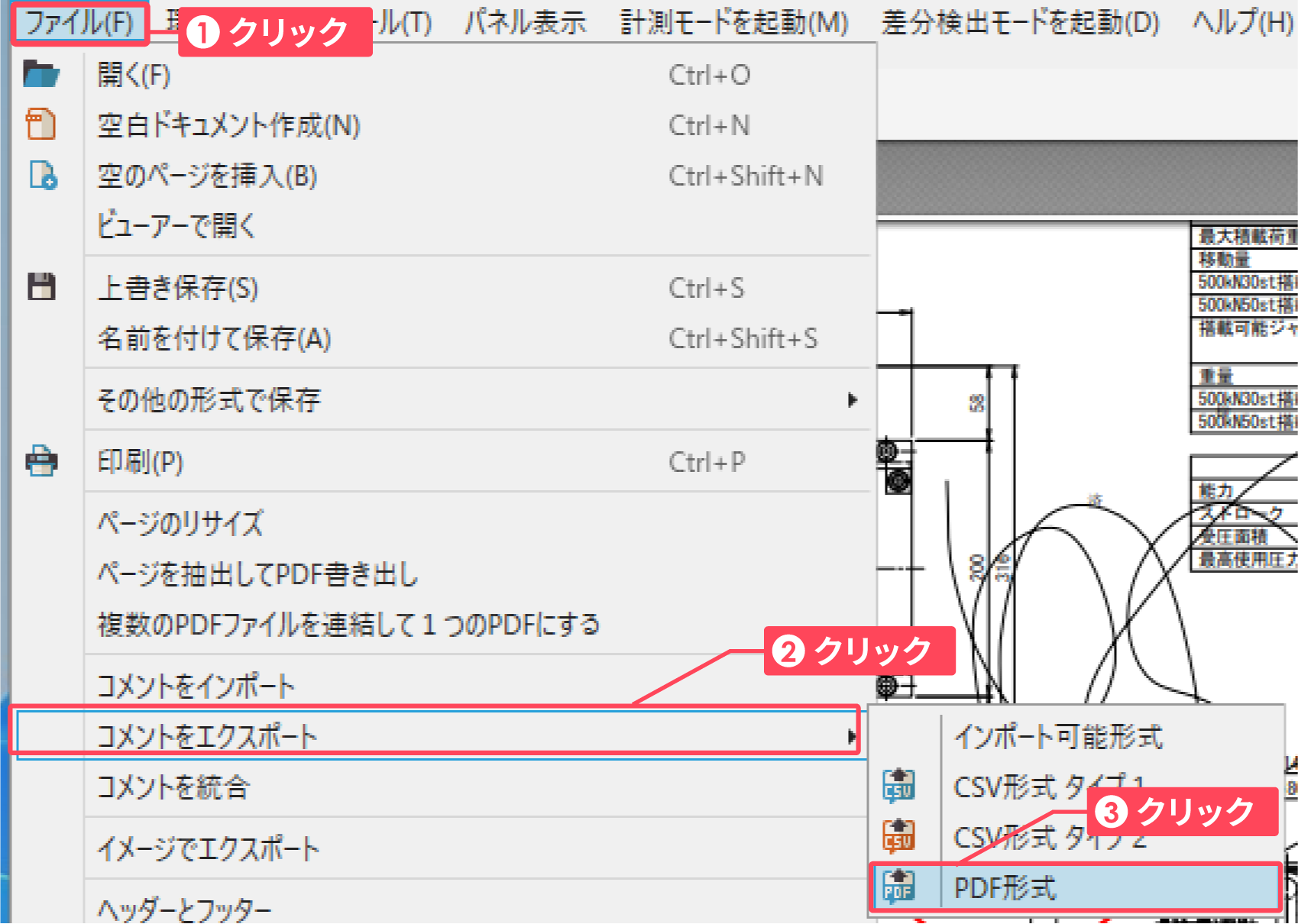Open the パネル表示 menu
The width and height of the screenshot is (1298, 924).
525,22
